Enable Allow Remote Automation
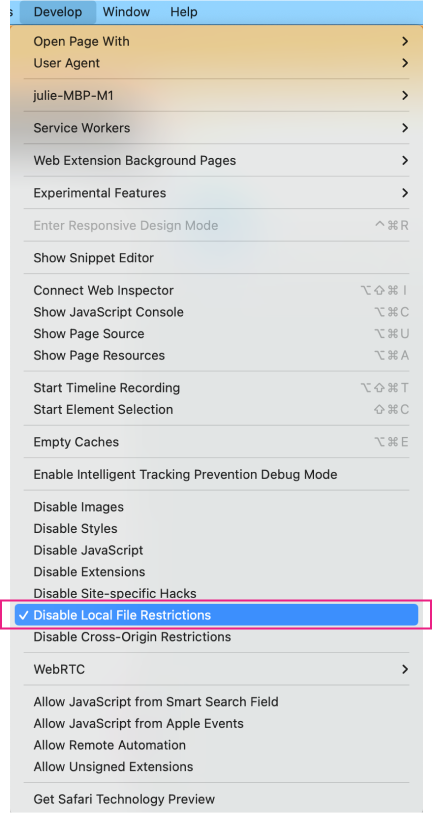This screenshot has width=432, height=813. pyautogui.click(x=216, y=745)
